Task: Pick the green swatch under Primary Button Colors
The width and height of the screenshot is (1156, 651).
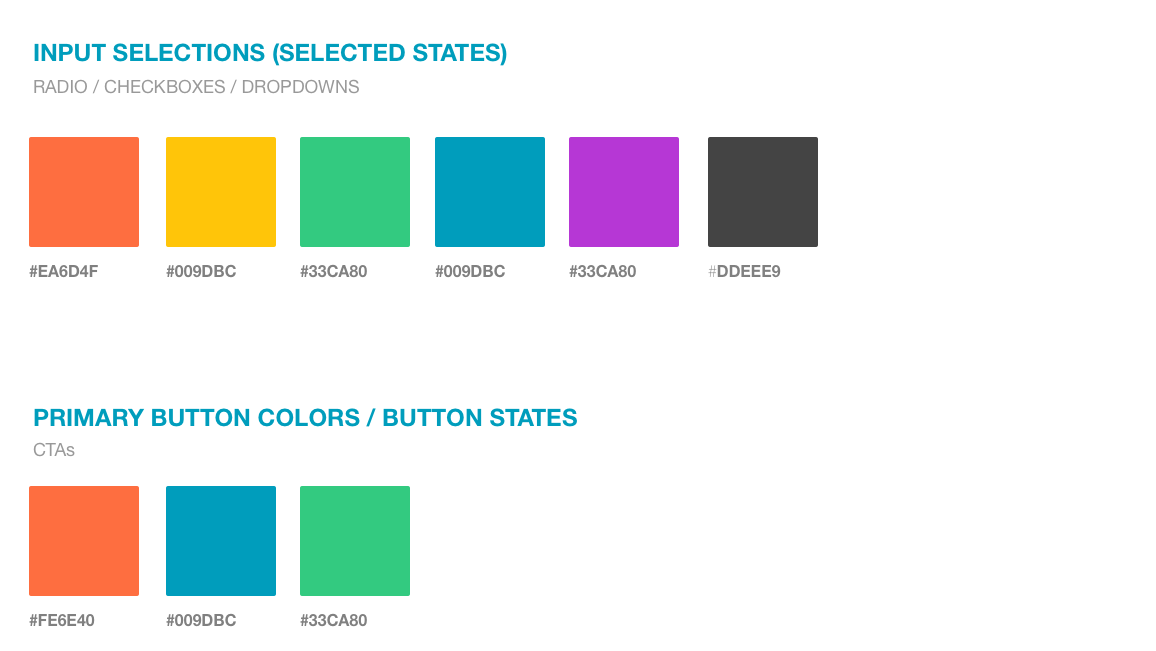Action: tap(355, 541)
